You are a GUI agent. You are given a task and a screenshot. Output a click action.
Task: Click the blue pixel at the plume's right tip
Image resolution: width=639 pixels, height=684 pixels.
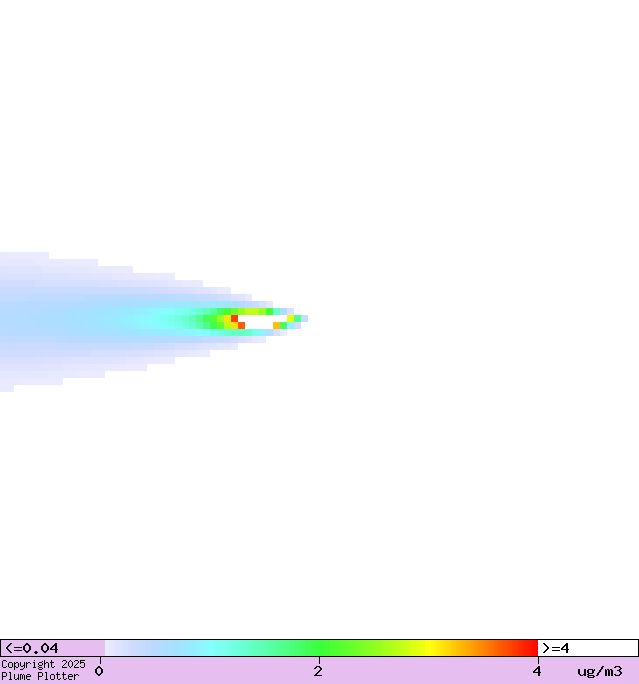click(304, 319)
